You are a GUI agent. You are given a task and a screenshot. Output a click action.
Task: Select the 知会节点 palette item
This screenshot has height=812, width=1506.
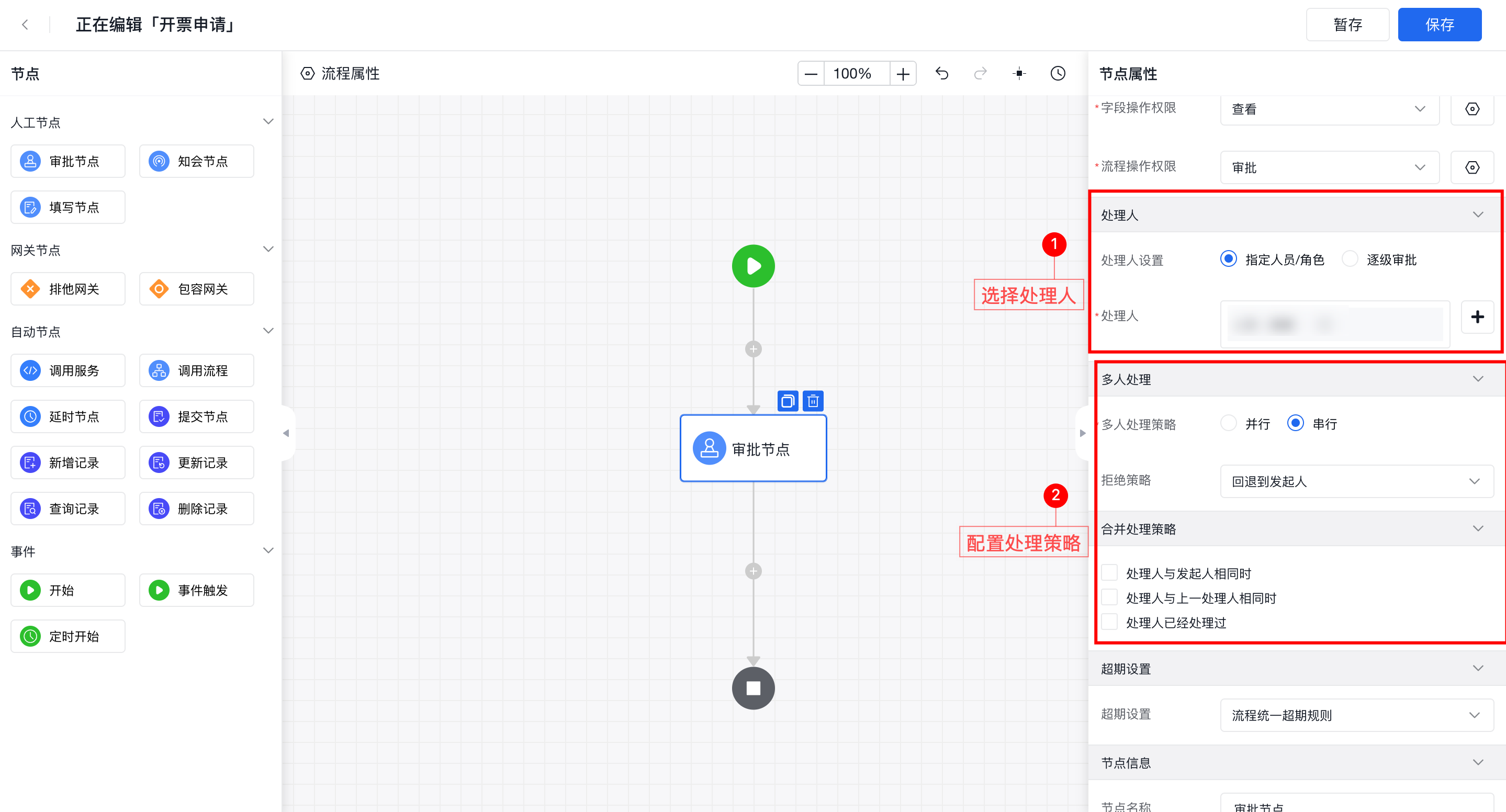pos(196,161)
